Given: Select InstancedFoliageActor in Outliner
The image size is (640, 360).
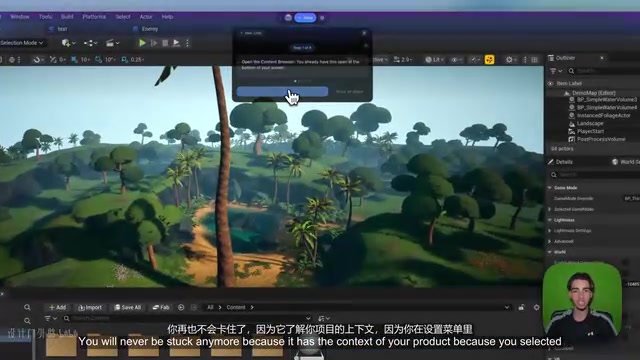Looking at the screenshot, I should coord(603,116).
